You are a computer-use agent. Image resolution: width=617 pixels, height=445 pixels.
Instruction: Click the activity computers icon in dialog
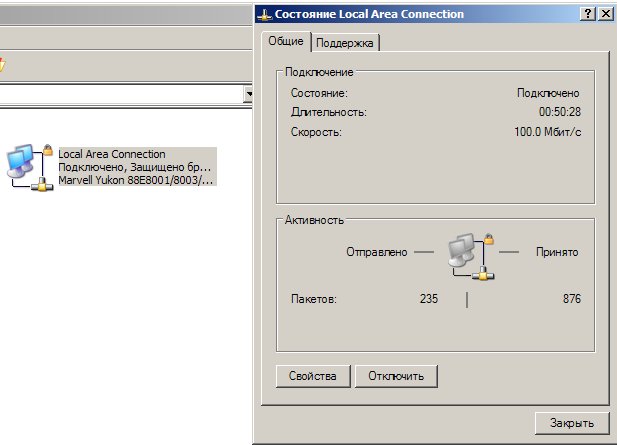click(x=471, y=256)
